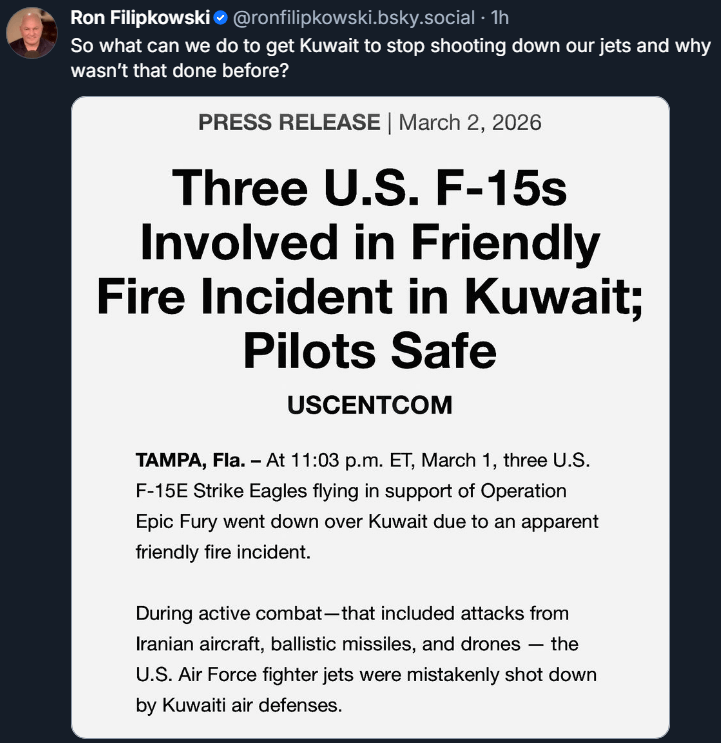Click the "friendly fire incident." paragraph ending

tap(223, 551)
